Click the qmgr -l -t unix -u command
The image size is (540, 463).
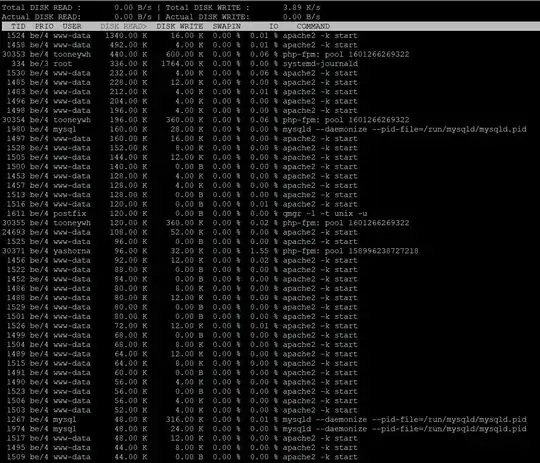325,213
